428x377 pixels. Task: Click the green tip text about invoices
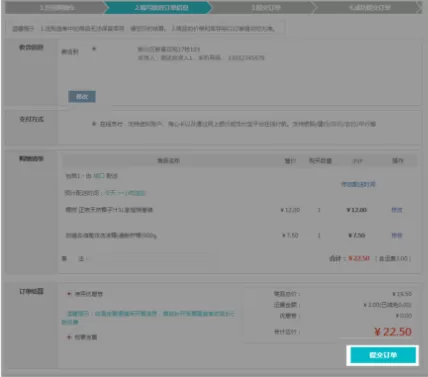coord(148,317)
